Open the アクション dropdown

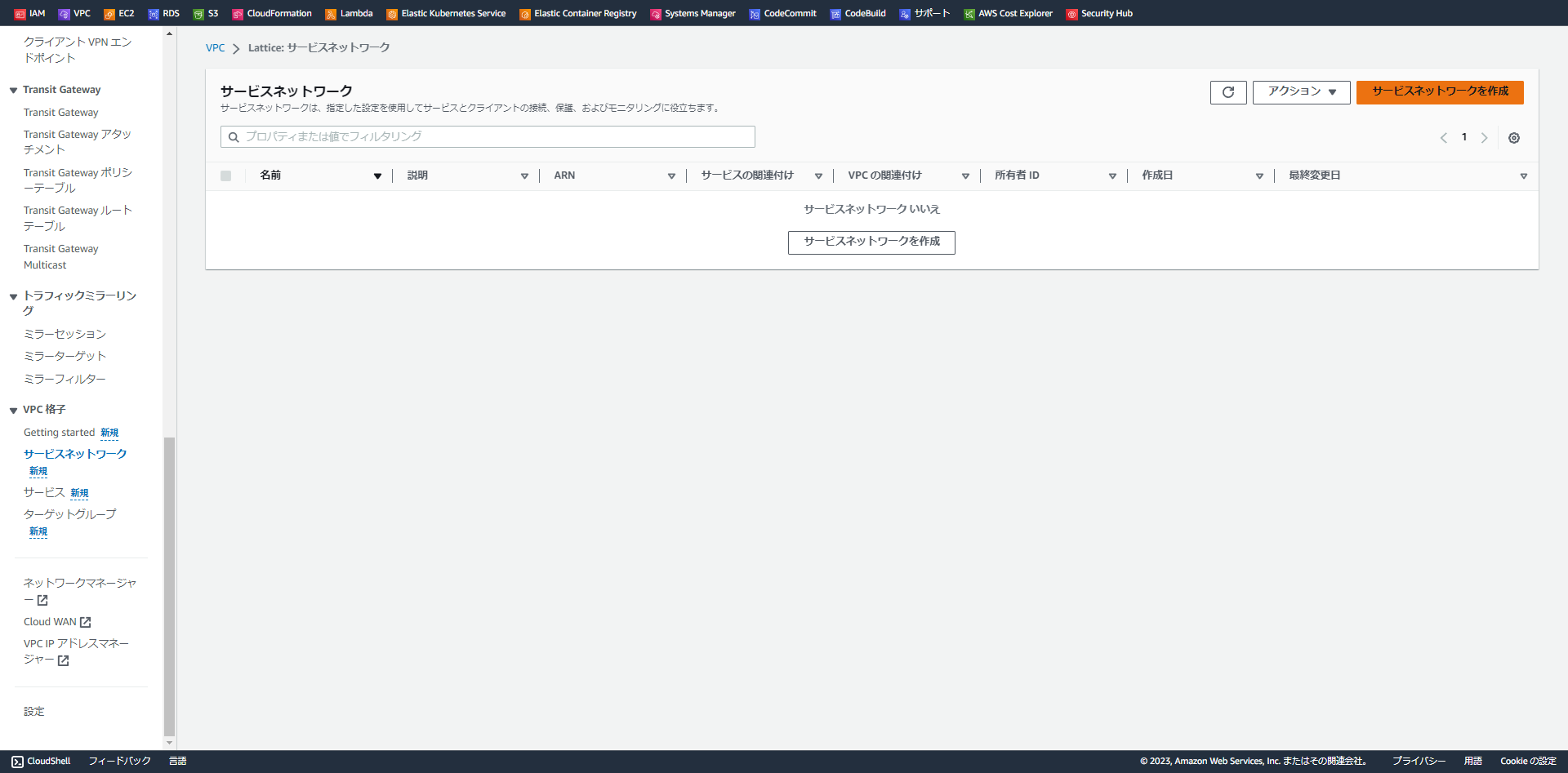tap(1302, 92)
